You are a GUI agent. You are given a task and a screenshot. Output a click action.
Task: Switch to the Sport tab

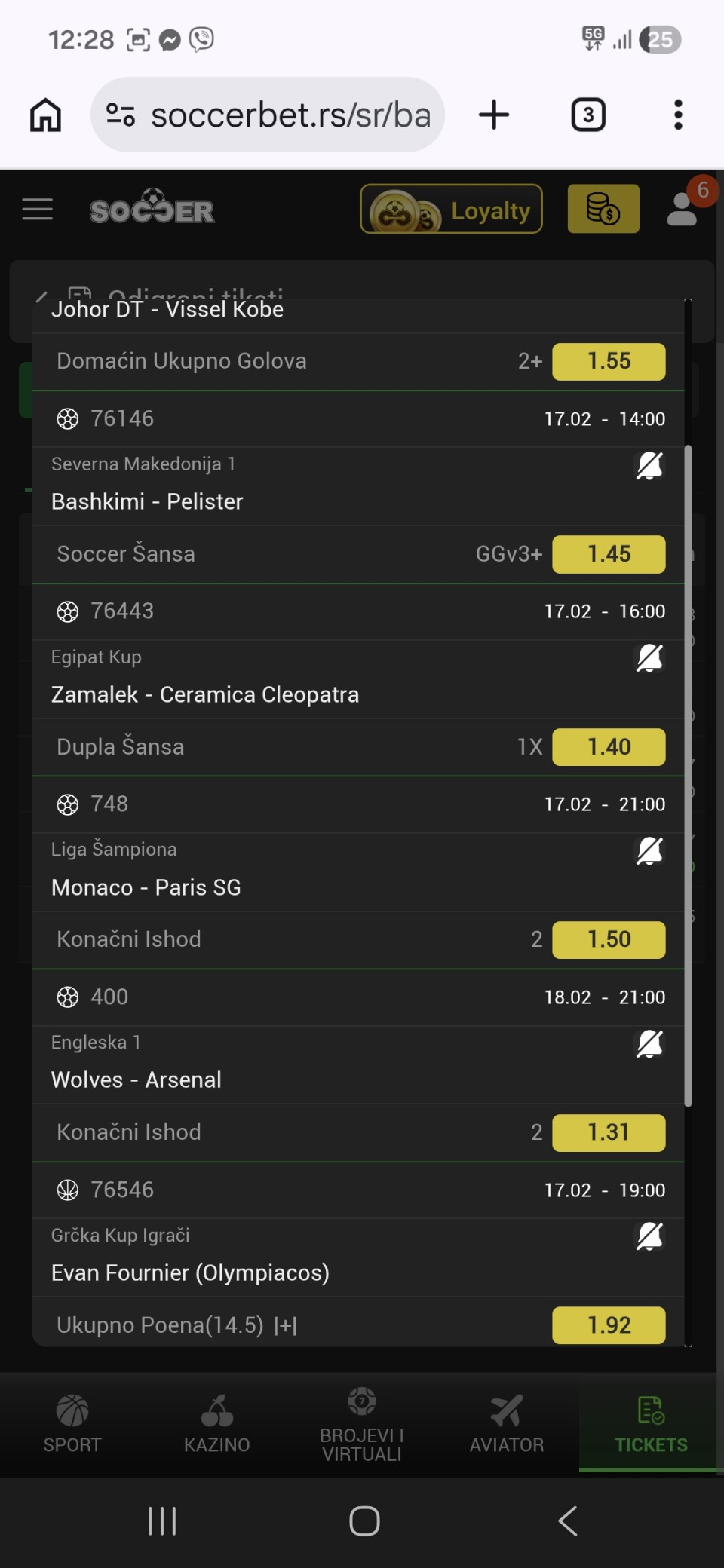(72, 1423)
